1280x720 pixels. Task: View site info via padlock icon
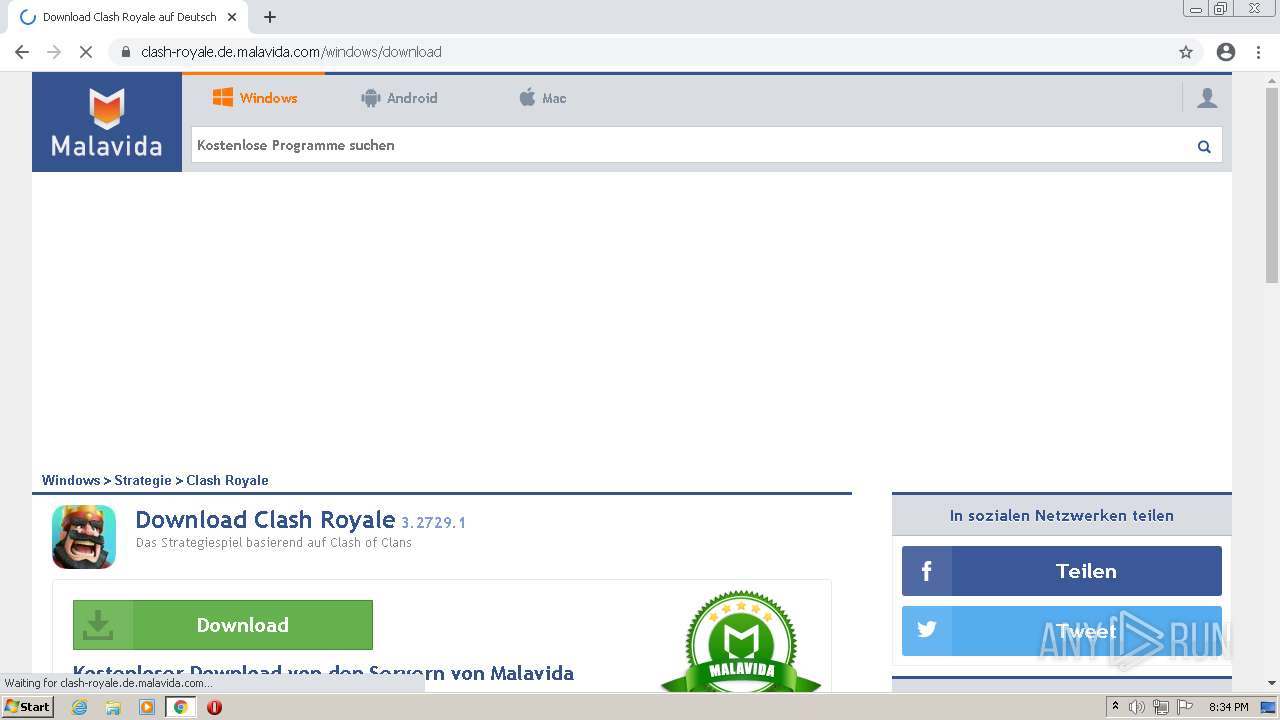click(x=125, y=52)
